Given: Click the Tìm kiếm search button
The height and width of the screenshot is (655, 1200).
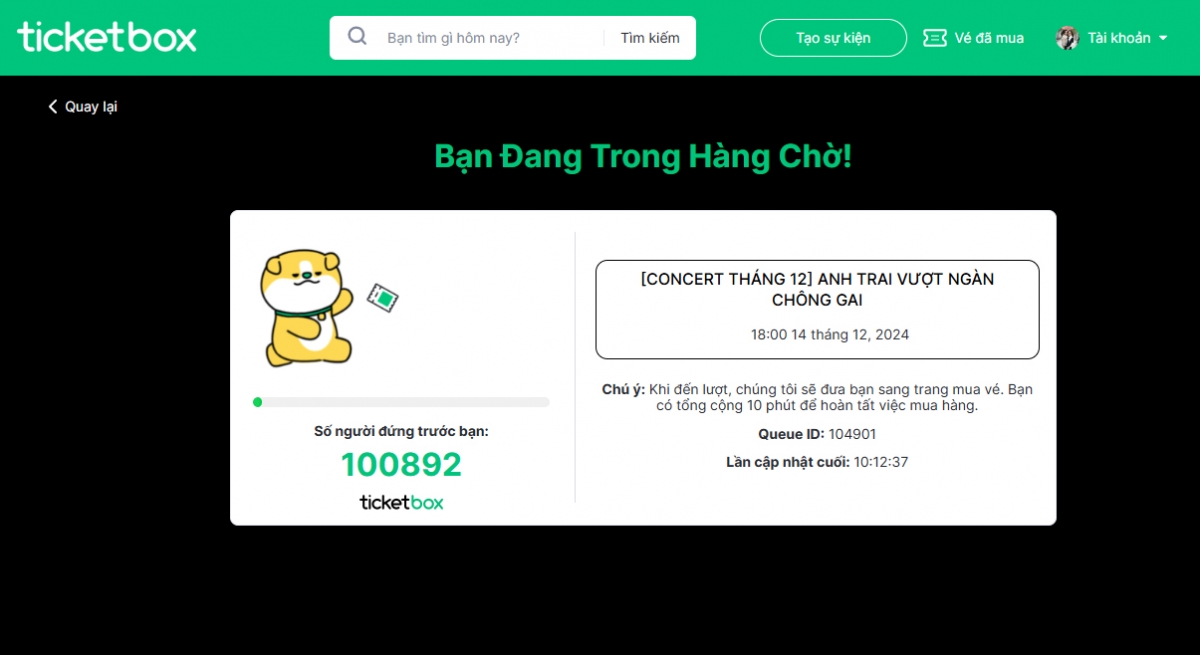Looking at the screenshot, I should pos(650,38).
